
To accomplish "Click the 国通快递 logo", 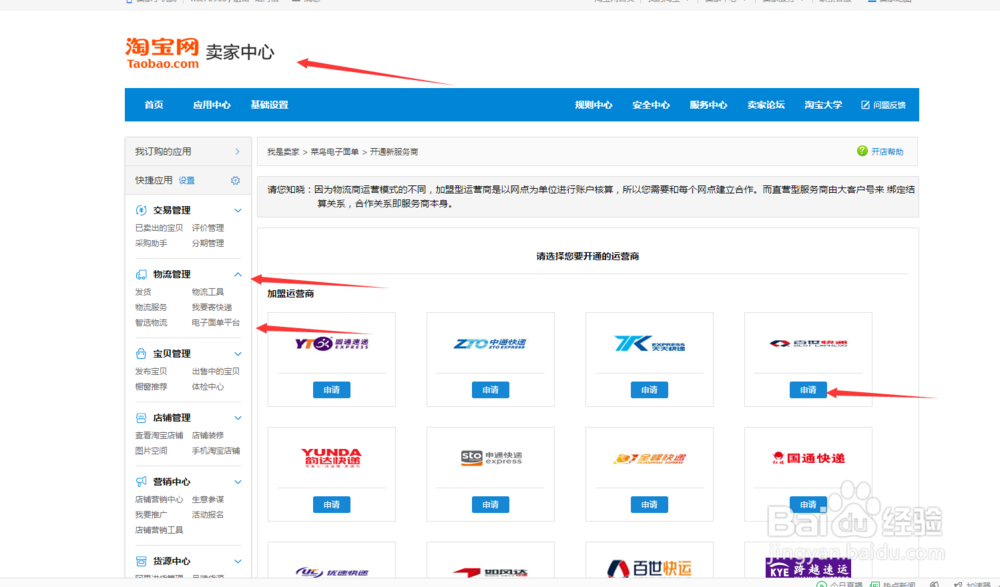I will [808, 457].
